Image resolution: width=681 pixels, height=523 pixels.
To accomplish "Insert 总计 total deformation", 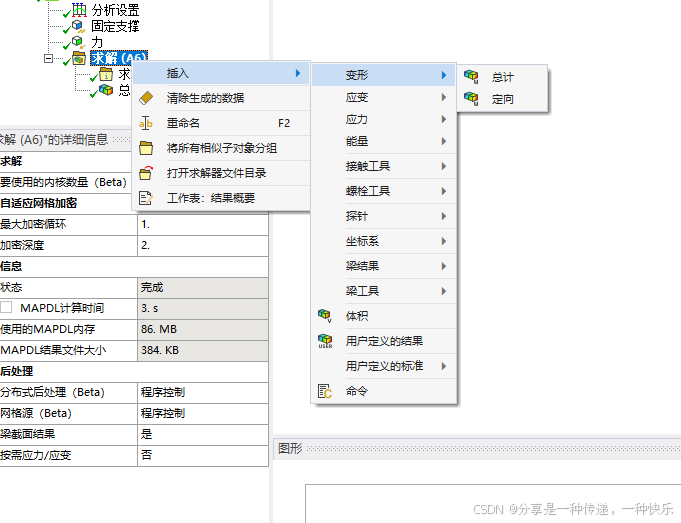I will [502, 77].
